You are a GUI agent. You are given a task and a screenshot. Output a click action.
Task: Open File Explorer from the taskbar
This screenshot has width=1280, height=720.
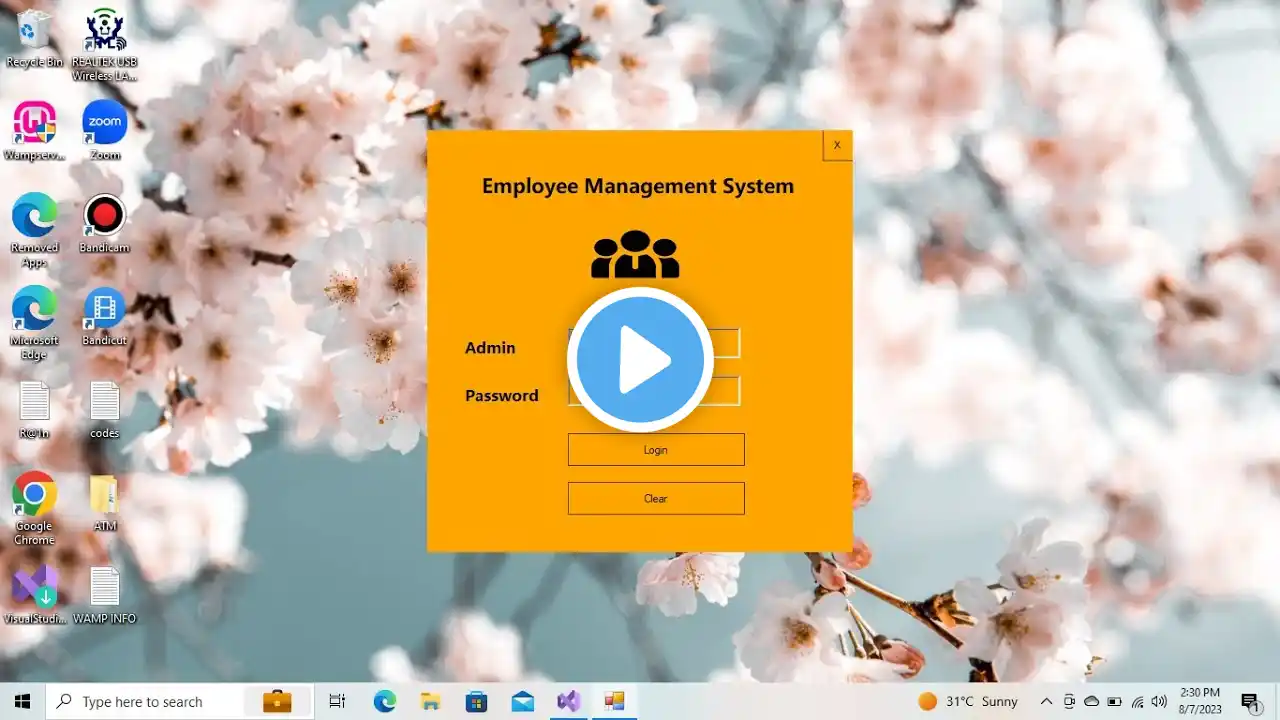point(430,701)
